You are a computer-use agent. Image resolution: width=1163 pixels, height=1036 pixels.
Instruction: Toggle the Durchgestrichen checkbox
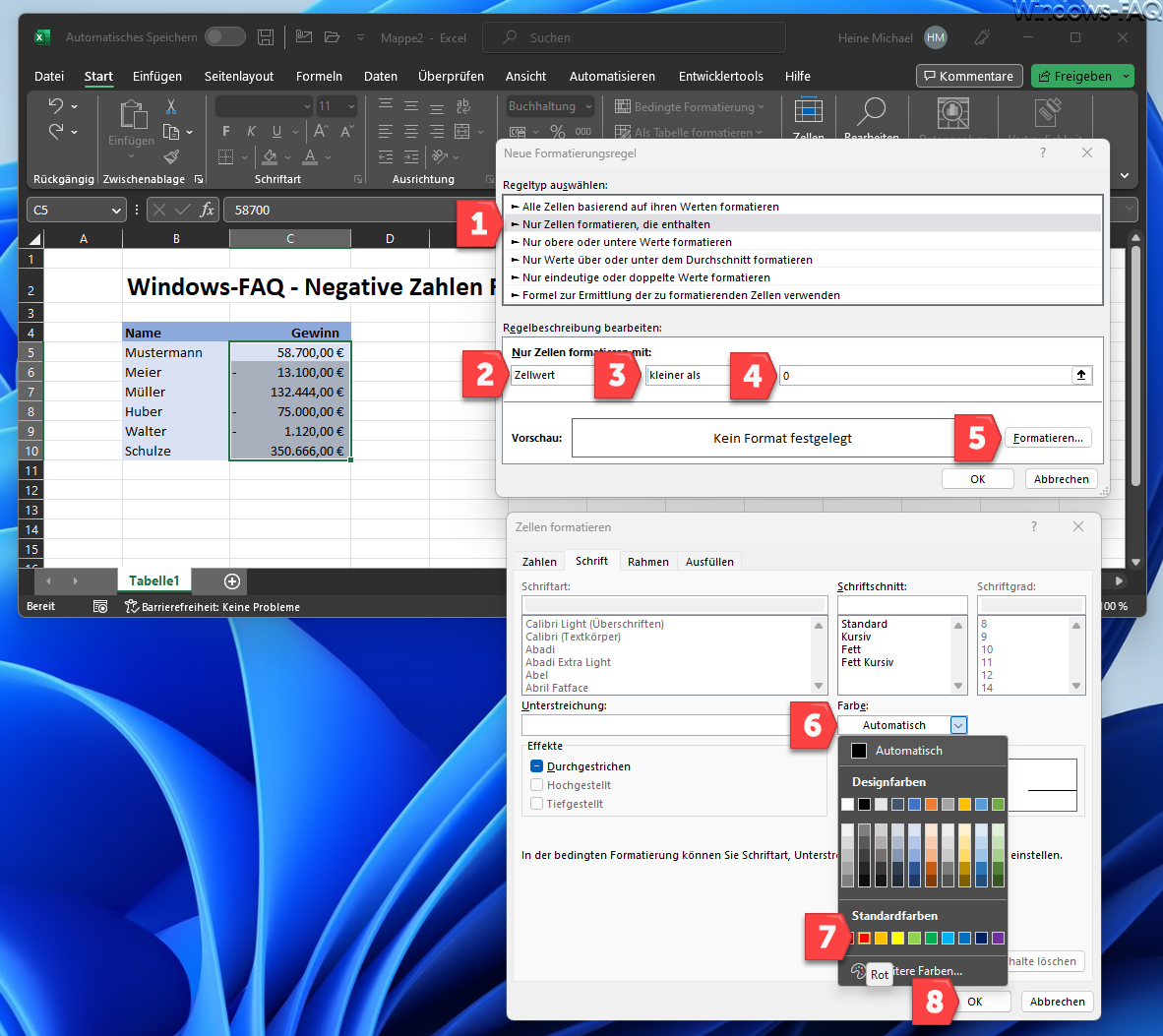pos(537,766)
